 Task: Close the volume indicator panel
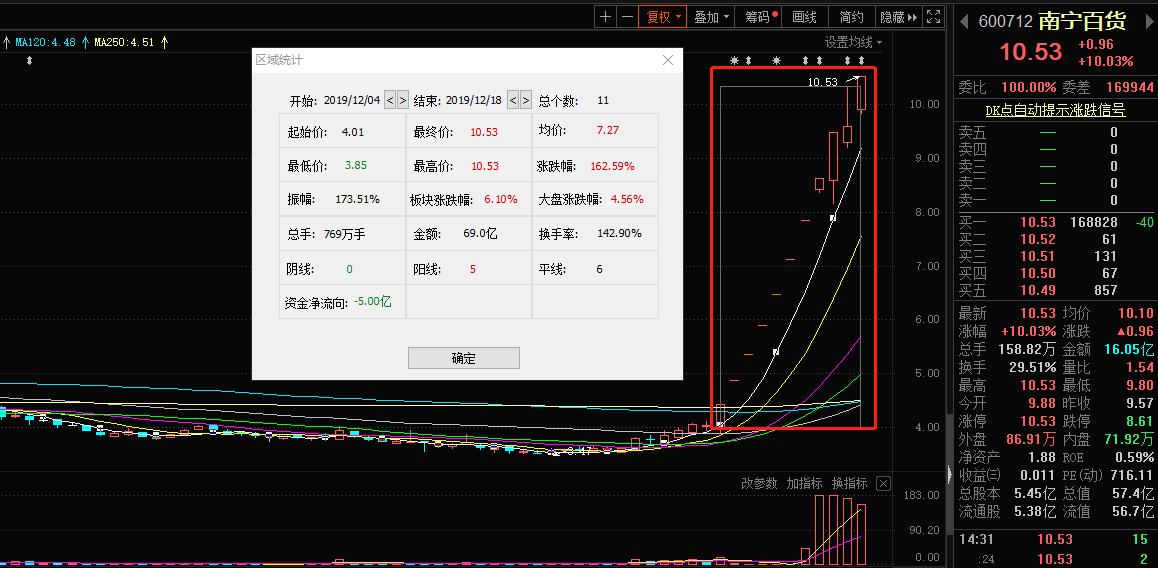[x=883, y=484]
